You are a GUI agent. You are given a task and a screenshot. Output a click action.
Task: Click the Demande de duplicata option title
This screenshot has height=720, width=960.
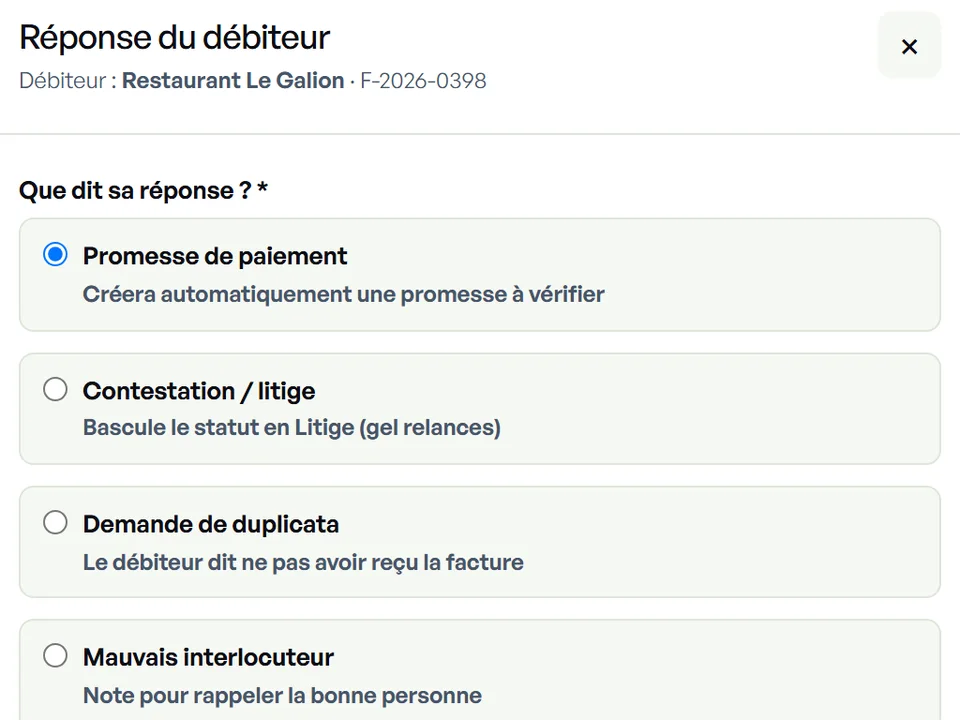coord(211,524)
